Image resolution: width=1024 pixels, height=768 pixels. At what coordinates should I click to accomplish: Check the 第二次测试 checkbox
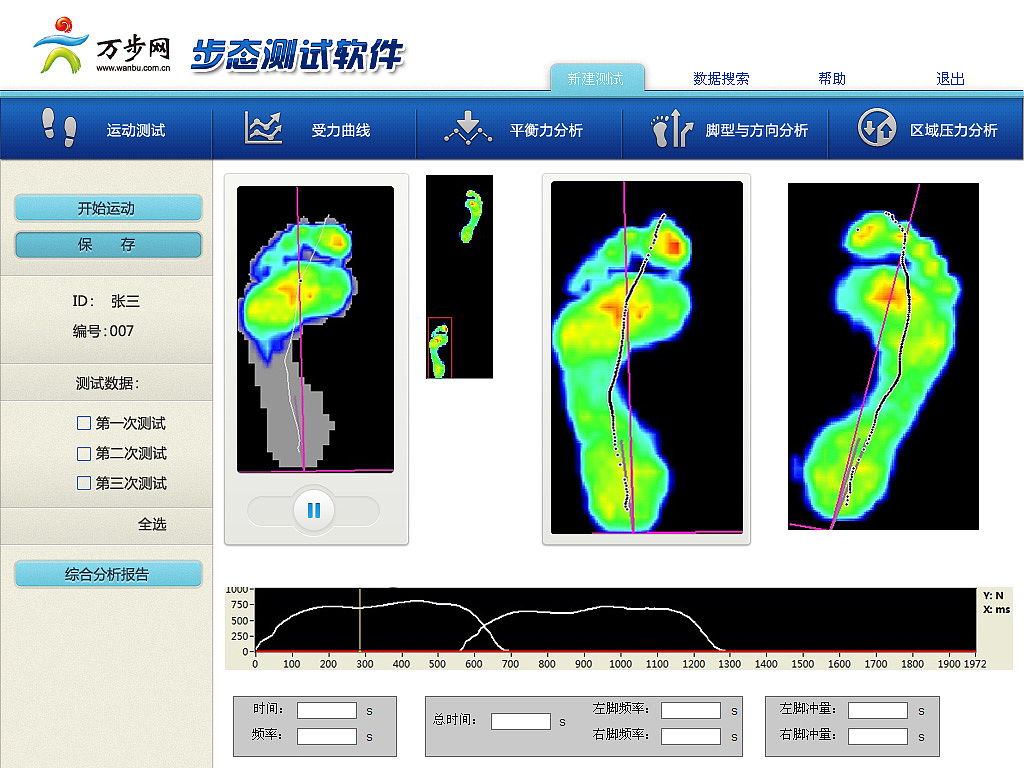pos(84,453)
